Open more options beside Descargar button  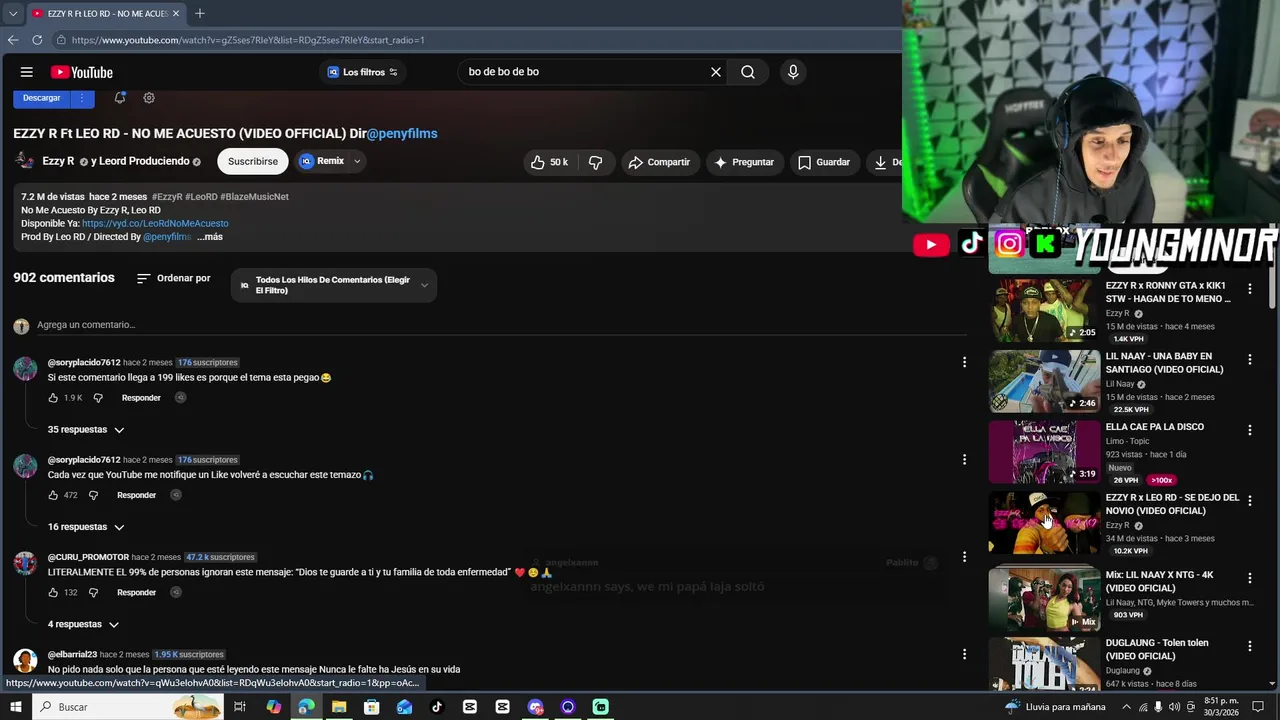tap(82, 98)
